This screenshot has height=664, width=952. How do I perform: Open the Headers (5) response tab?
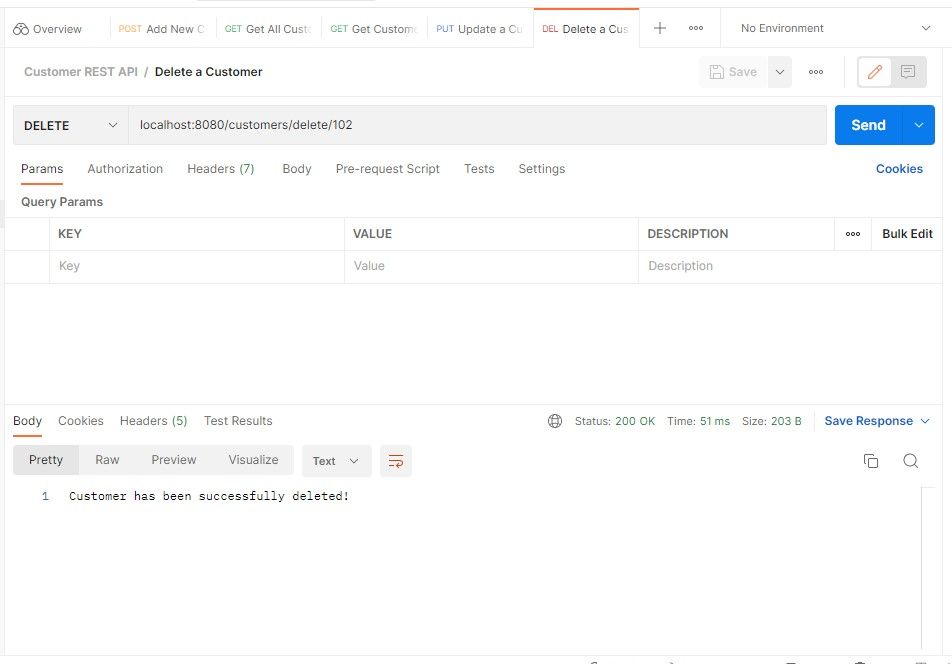pos(153,421)
